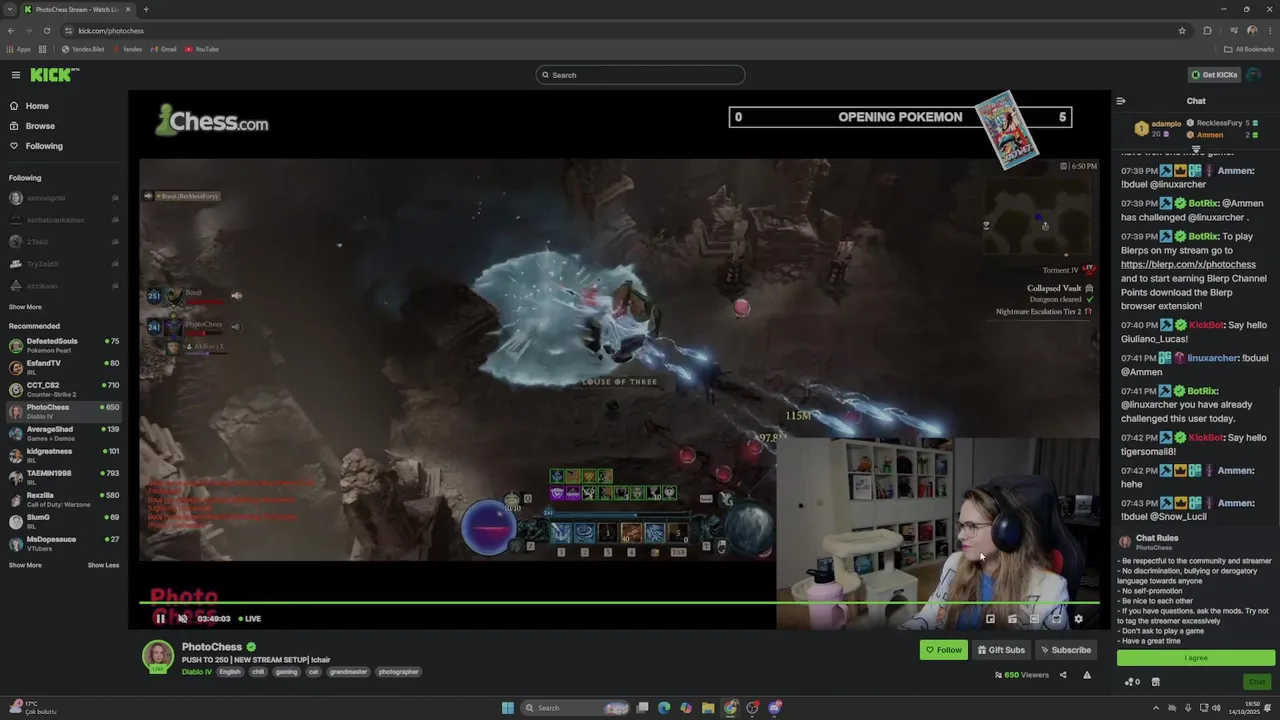Click the Gift Subs button
1280x720 pixels.
point(1001,650)
